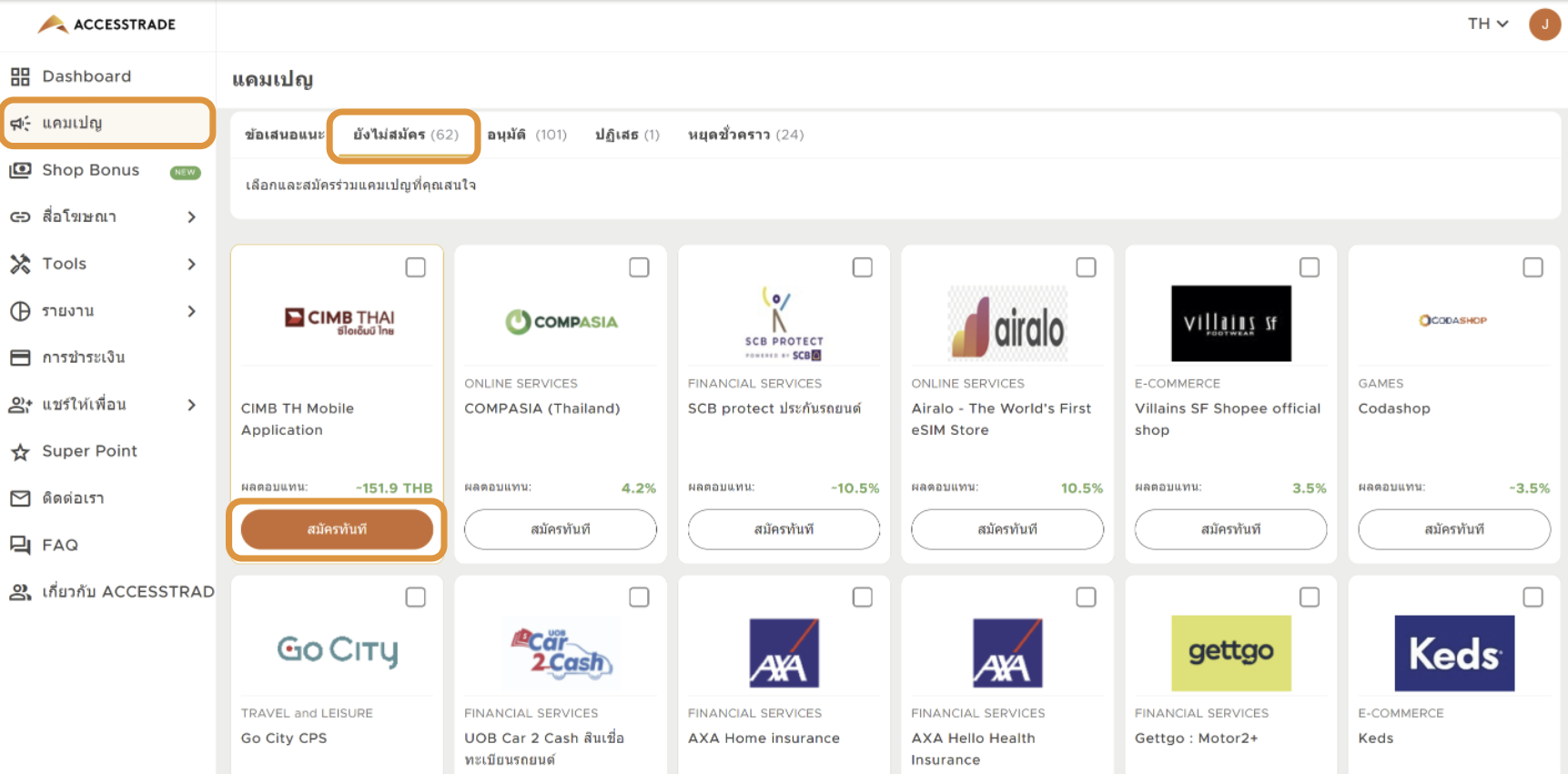Tick the Go City CPS checkbox

pyautogui.click(x=416, y=598)
